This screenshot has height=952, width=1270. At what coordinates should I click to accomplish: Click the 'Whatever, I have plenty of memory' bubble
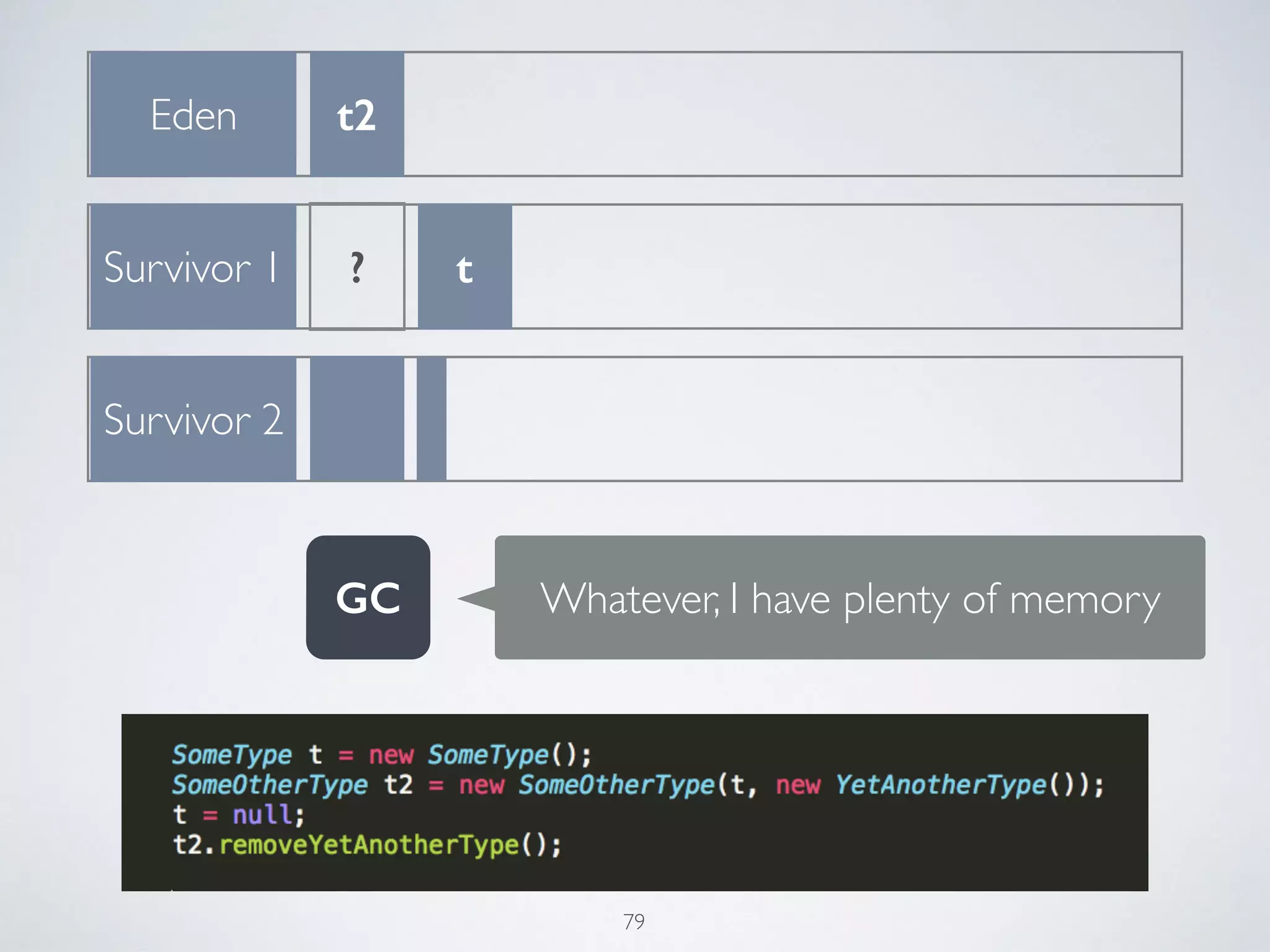pyautogui.click(x=850, y=597)
